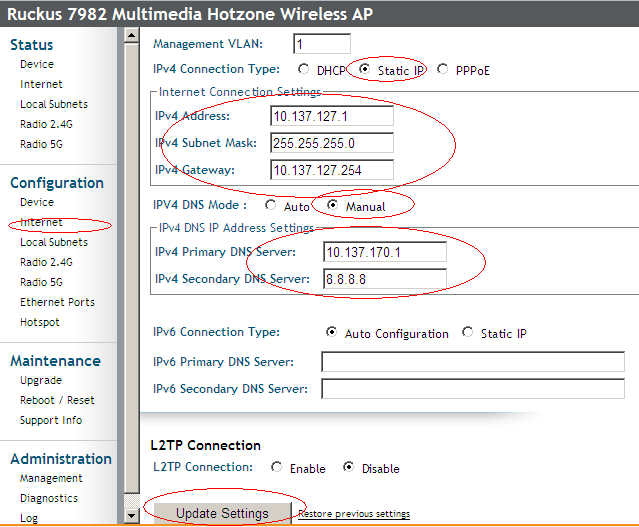Select Static IP for IPv4 connection type
Viewport: 639px width, 527px height.
click(x=364, y=68)
